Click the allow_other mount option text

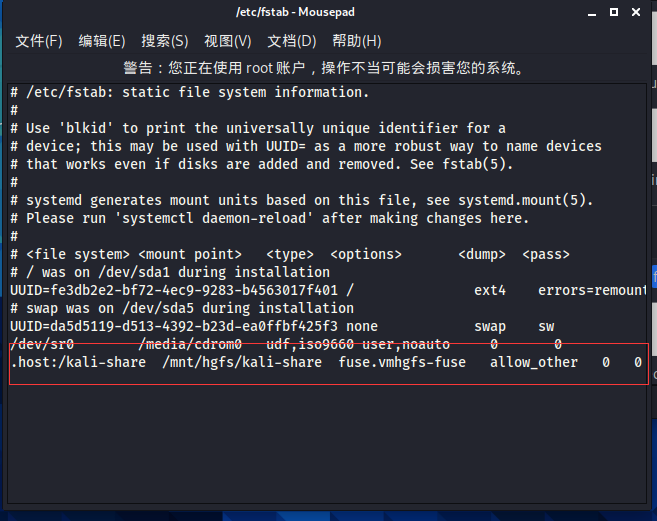click(x=533, y=362)
